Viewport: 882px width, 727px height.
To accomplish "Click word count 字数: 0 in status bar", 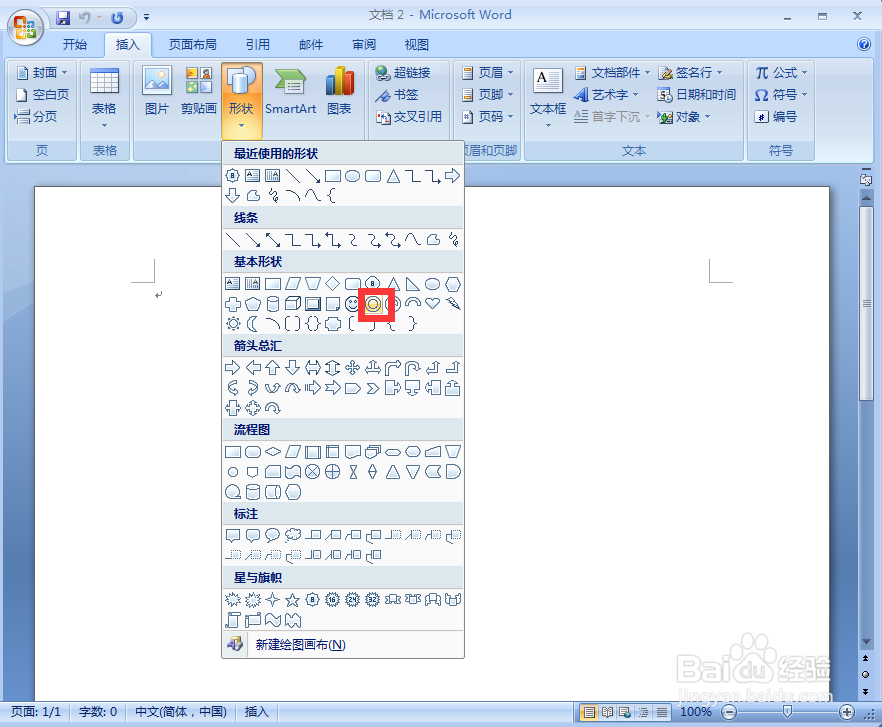I will point(98,712).
